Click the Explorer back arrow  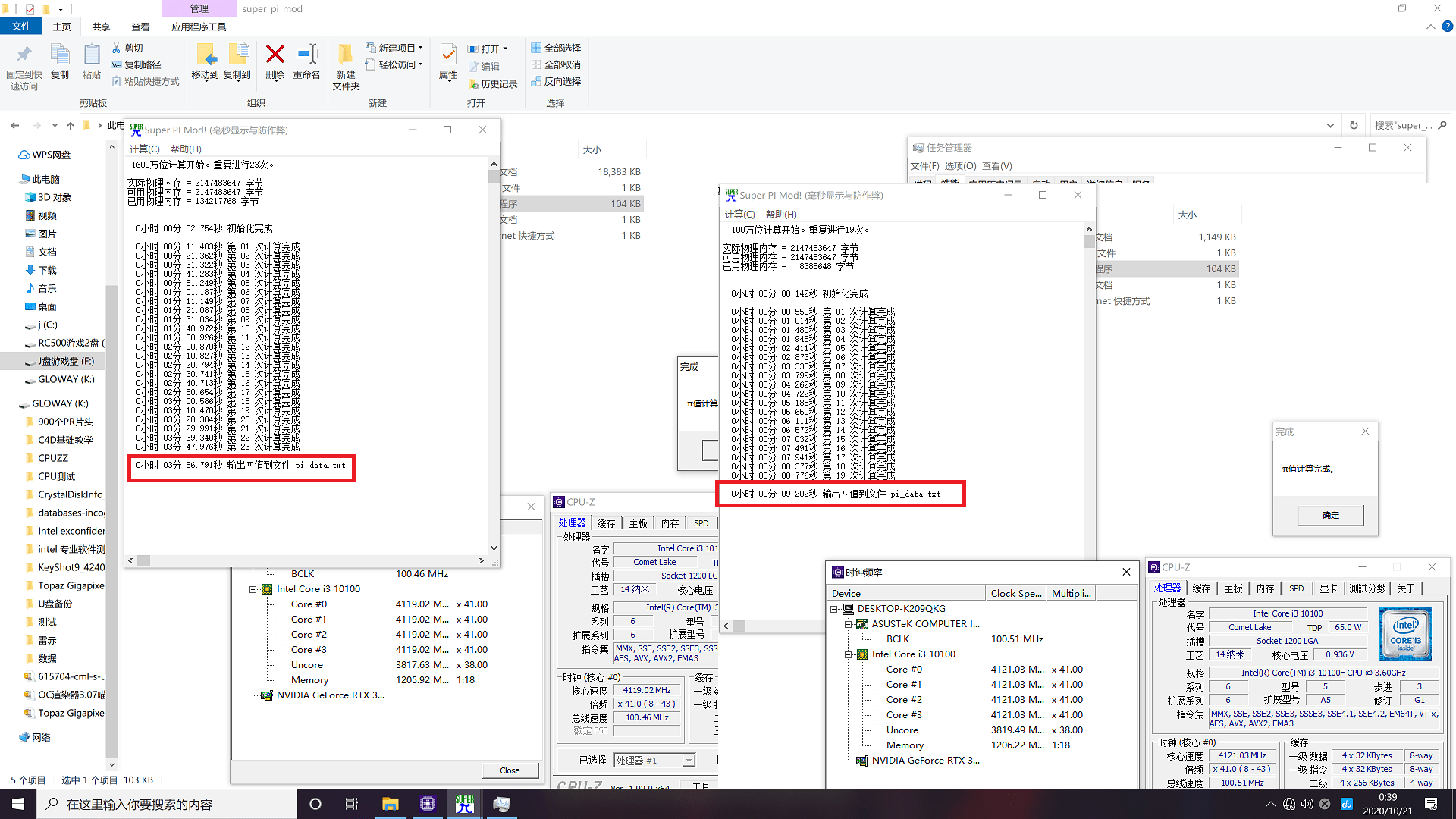(15, 125)
